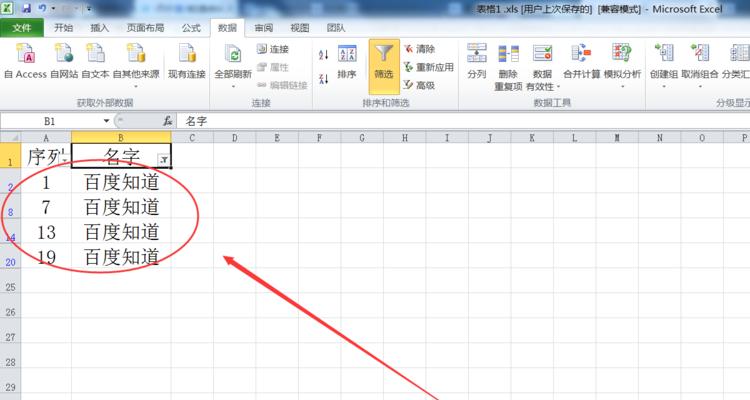Click the Save icon in quick access toolbar
This screenshot has height=400, width=750.
pos(26,8)
